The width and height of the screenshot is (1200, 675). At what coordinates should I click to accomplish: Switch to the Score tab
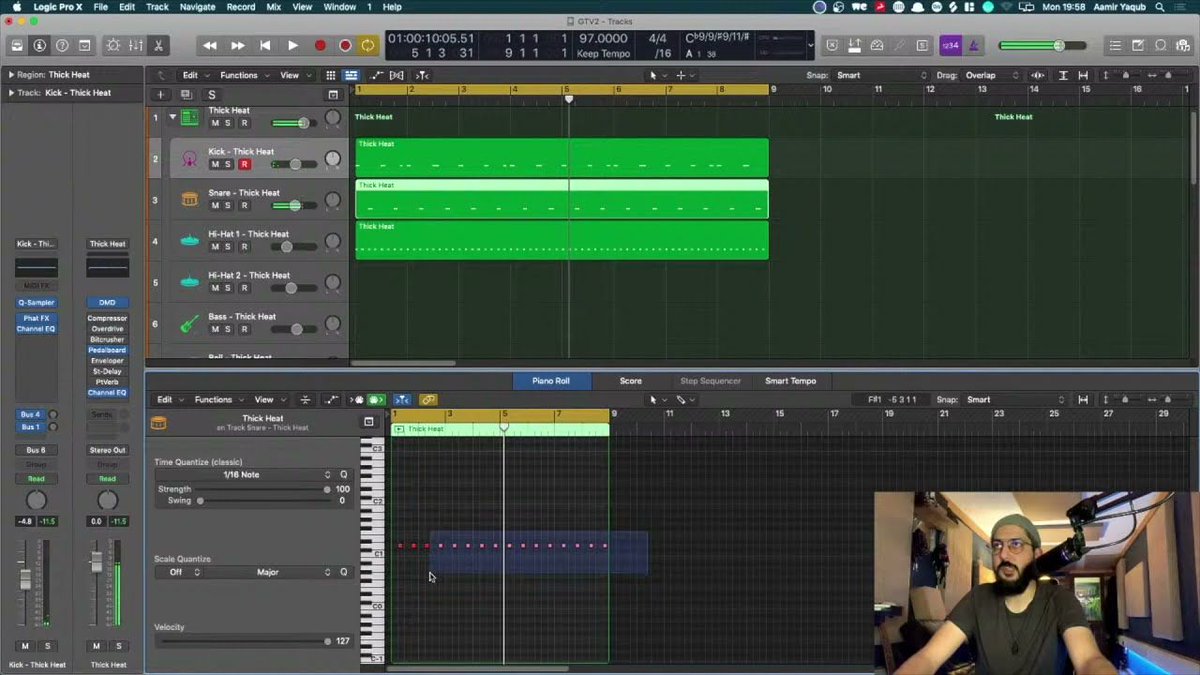pyautogui.click(x=631, y=380)
